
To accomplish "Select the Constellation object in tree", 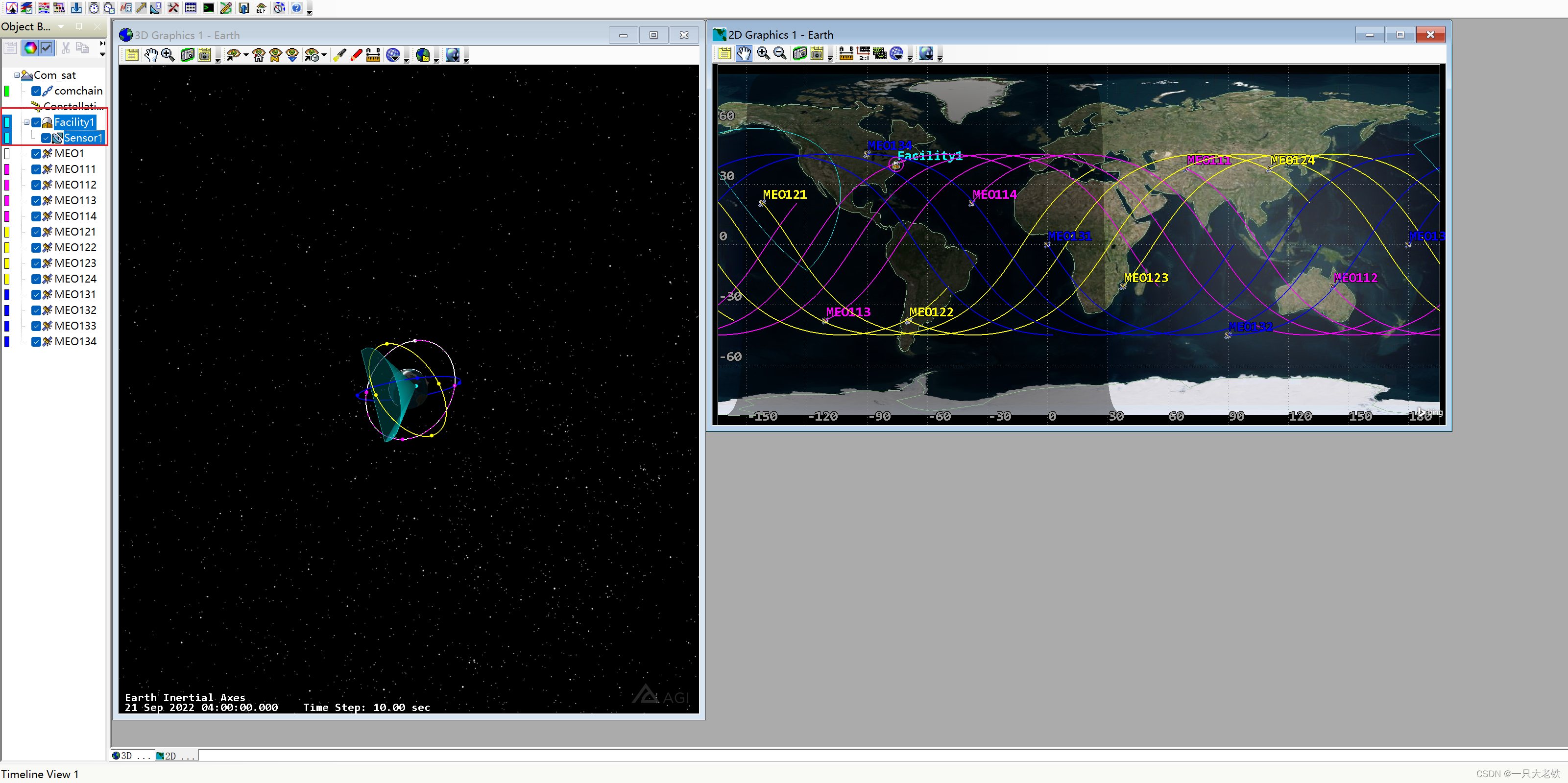I will [x=73, y=106].
